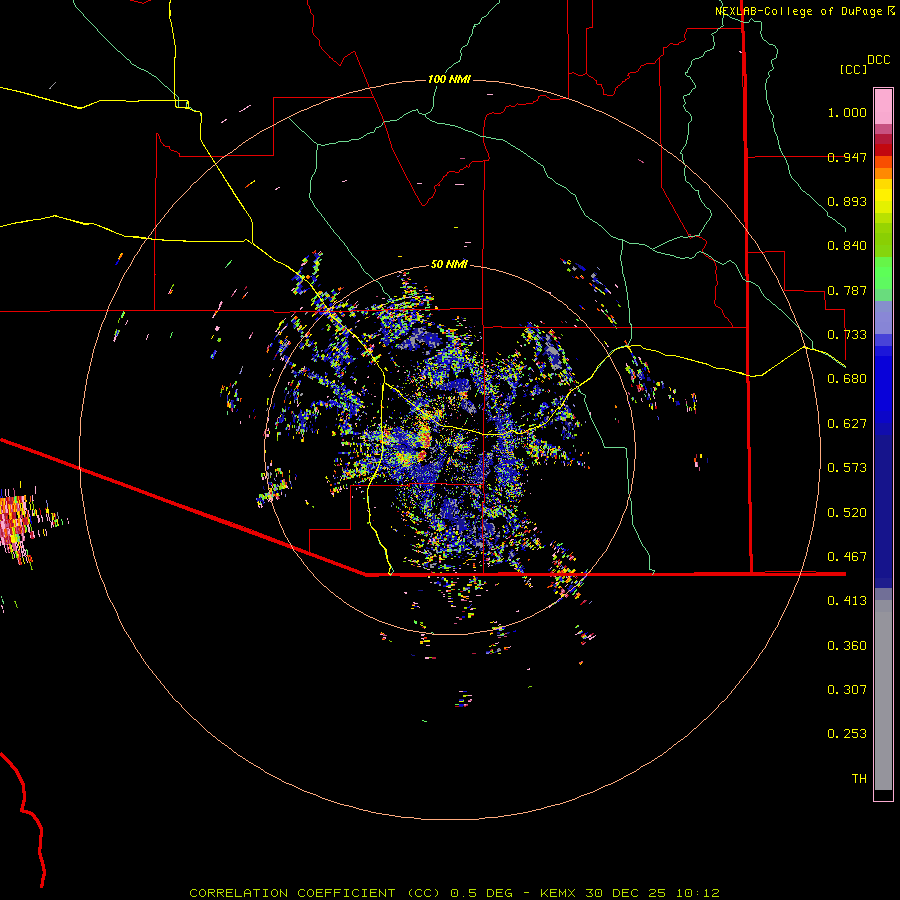Click the 100 NMI range ring label
This screenshot has width=900, height=900.
click(449, 79)
